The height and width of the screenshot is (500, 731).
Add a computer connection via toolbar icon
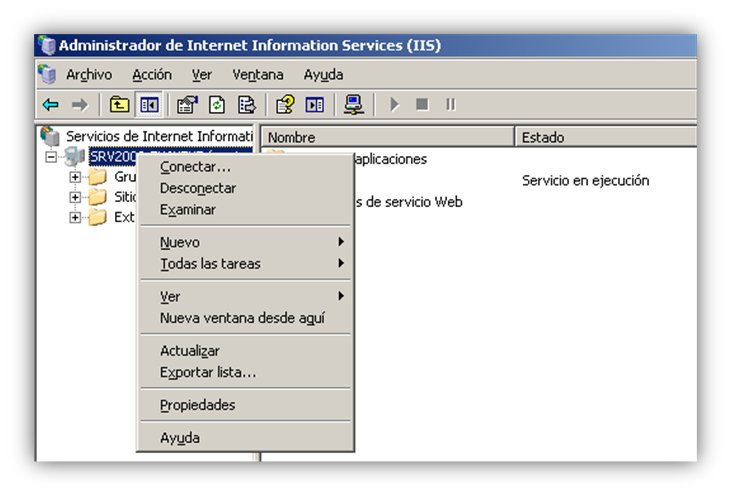[354, 105]
